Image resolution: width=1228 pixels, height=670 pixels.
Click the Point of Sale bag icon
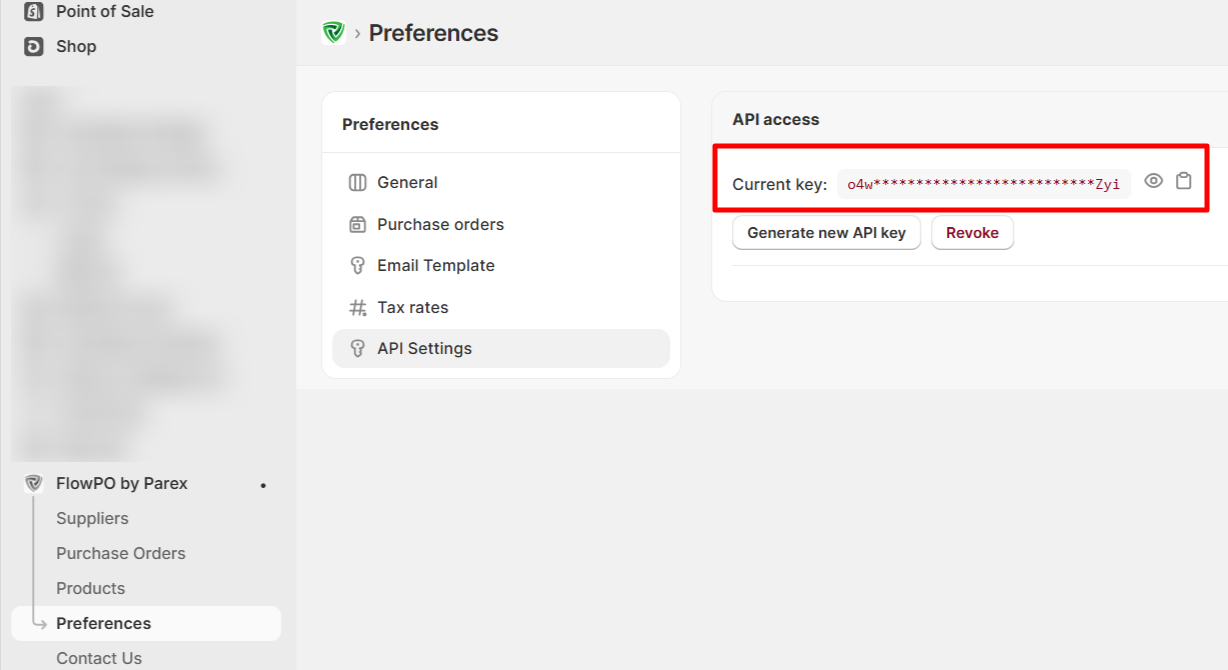coord(34,12)
